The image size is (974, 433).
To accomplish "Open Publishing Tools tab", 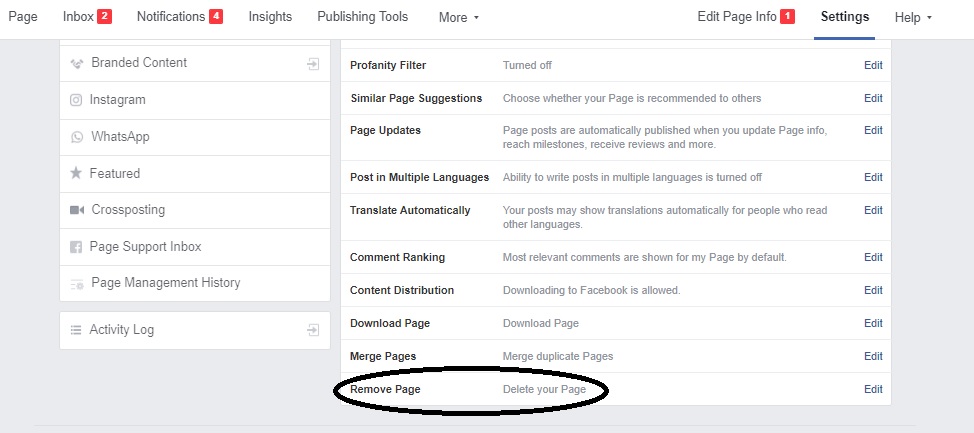I will click(363, 17).
